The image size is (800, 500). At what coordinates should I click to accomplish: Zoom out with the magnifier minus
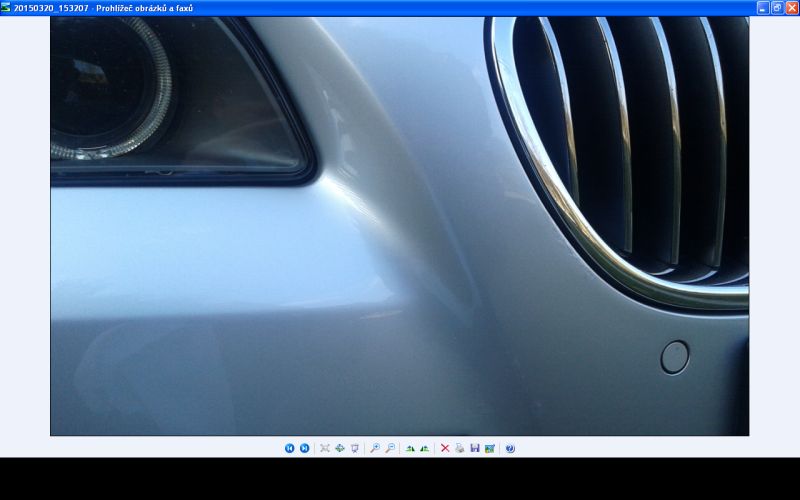[390, 448]
